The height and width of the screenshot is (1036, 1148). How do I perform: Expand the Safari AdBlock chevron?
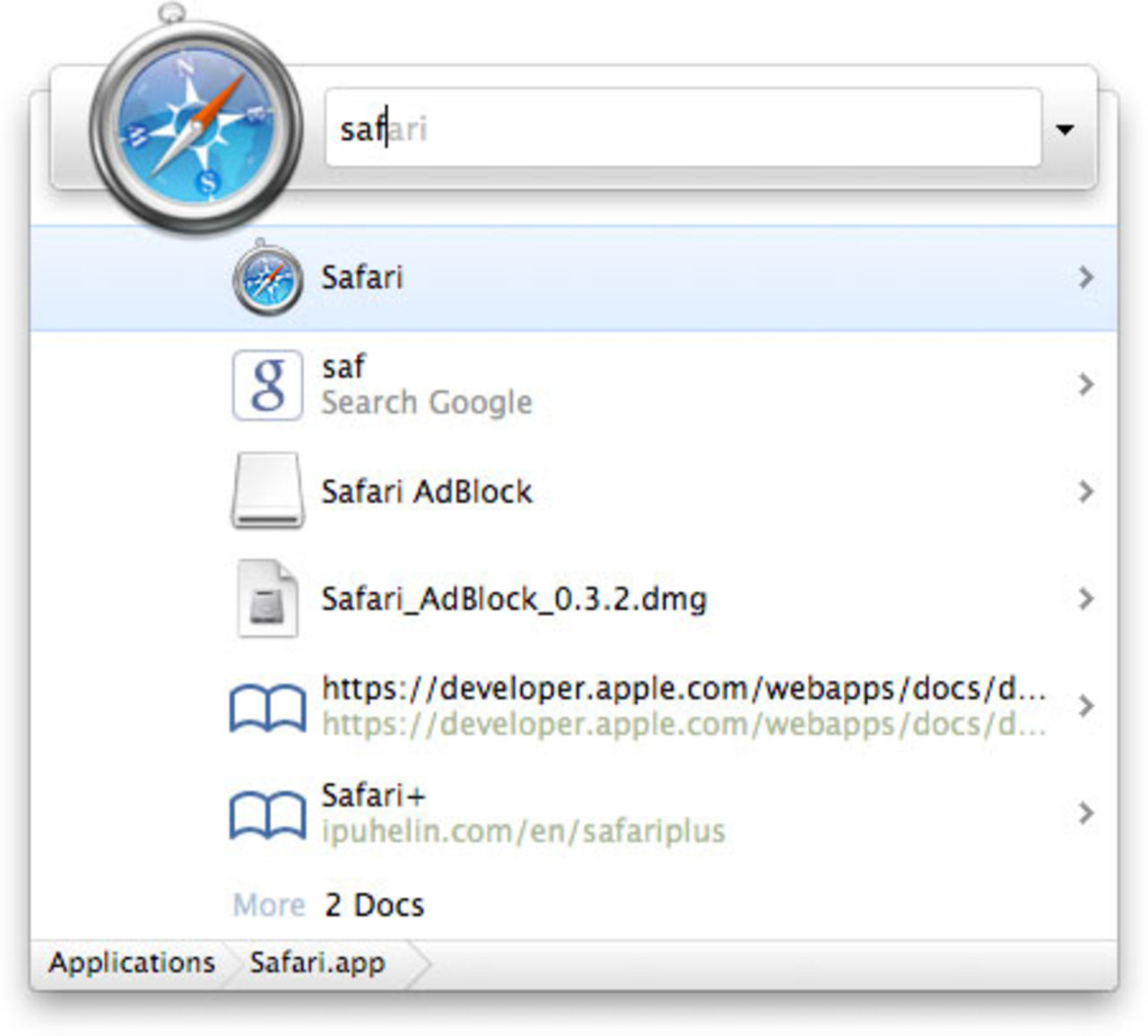(x=1086, y=492)
